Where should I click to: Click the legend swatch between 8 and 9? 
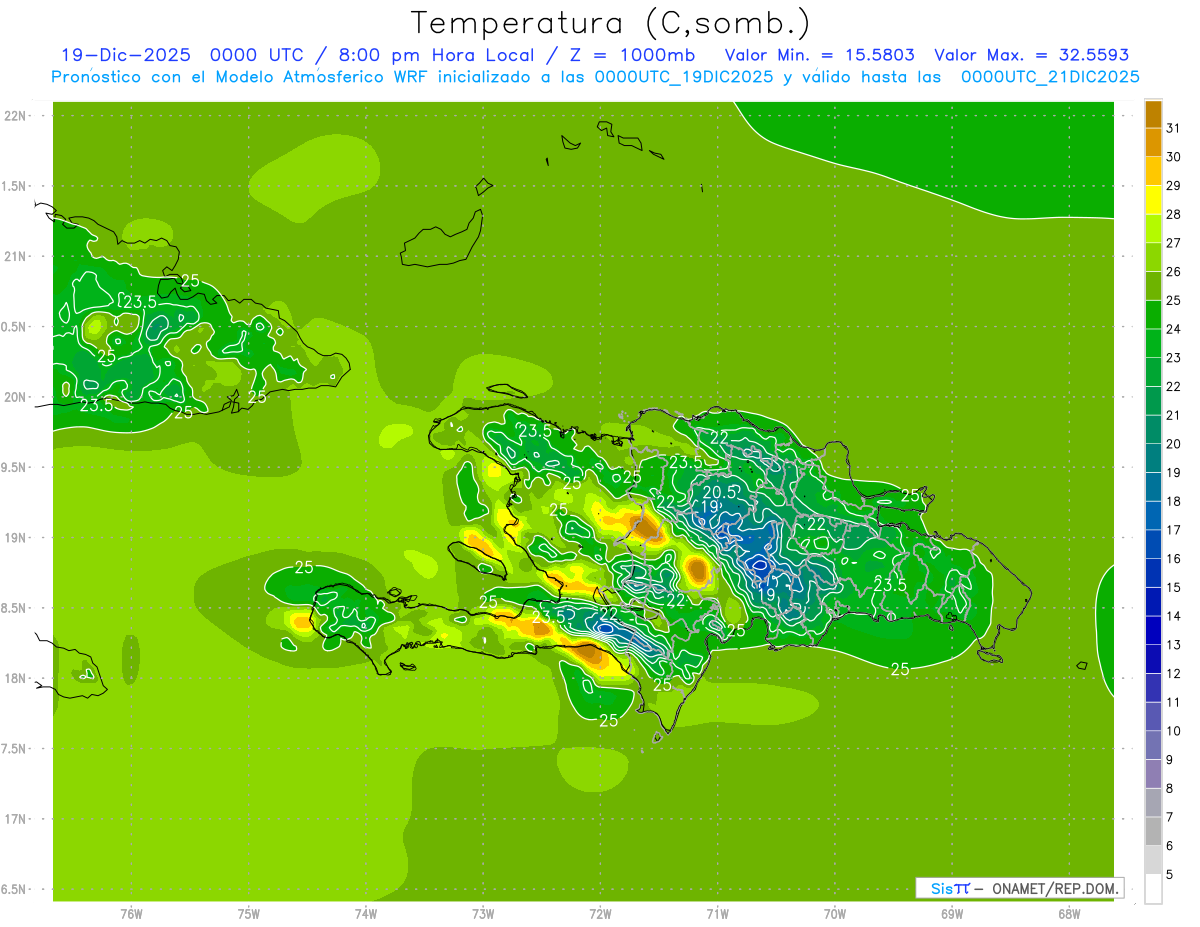(x=1153, y=775)
